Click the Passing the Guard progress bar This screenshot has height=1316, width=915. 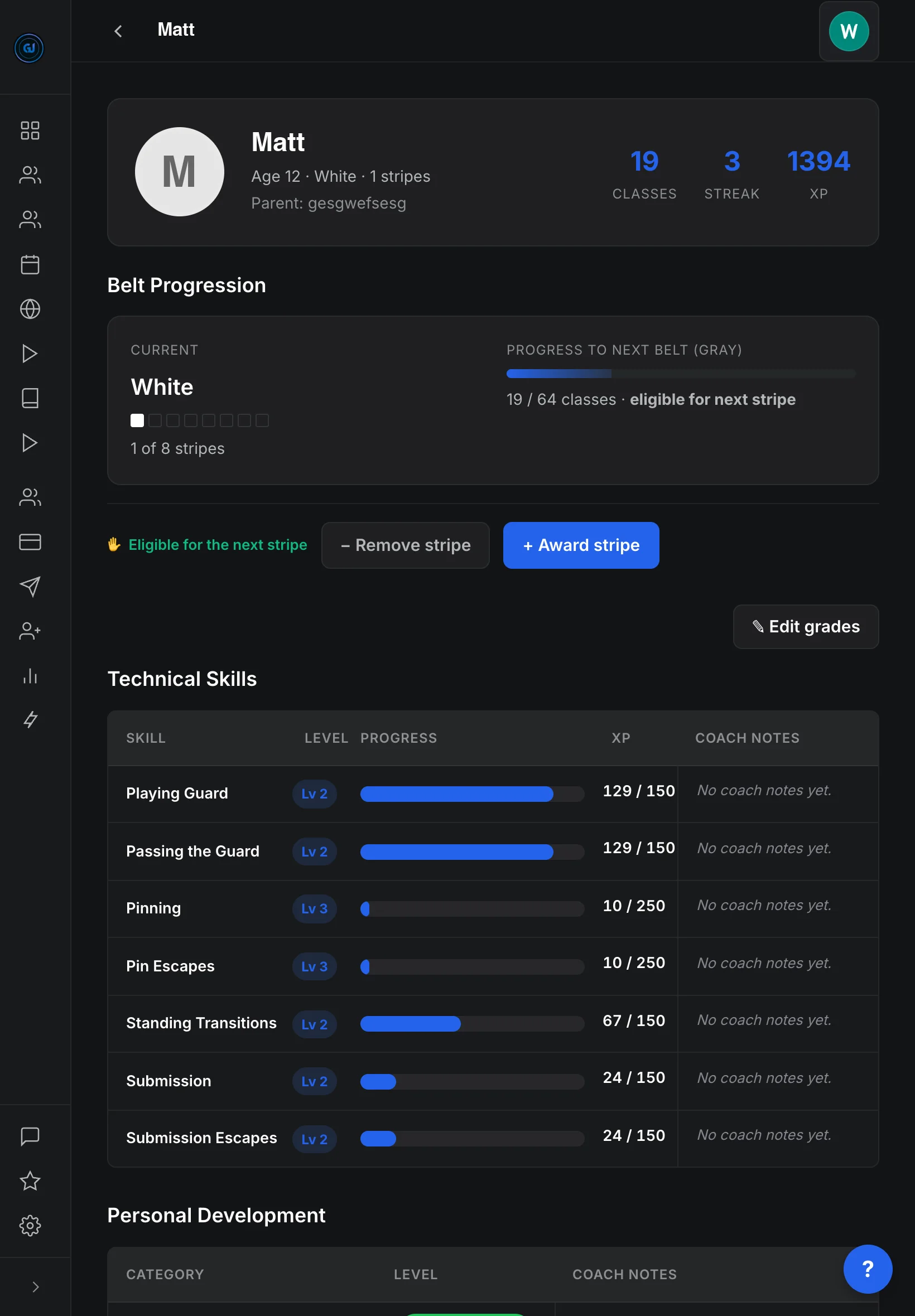pos(472,852)
